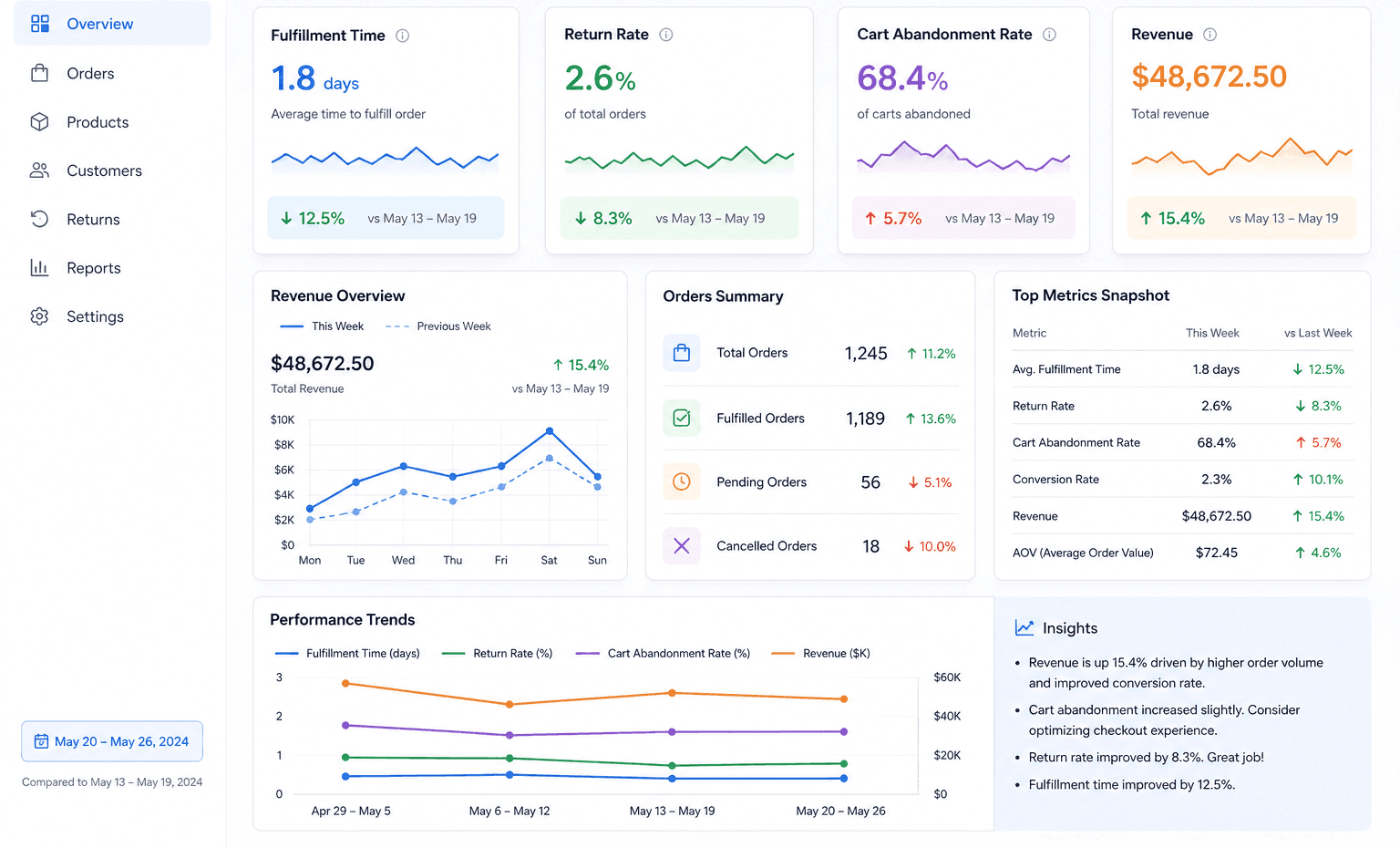The width and height of the screenshot is (1400, 848).
Task: Click the info icon next to Return Rate
Action: (666, 35)
